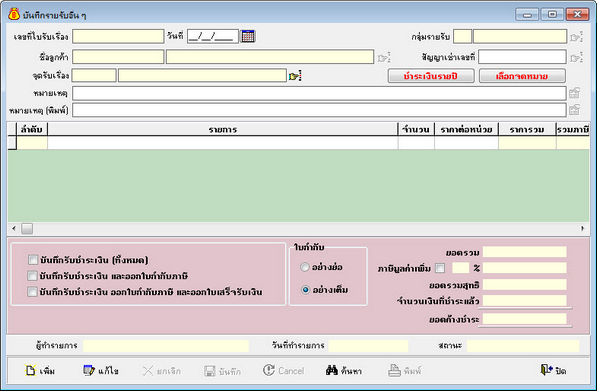Click the จำนวน column header
This screenshot has height=391, width=597.
pos(416,129)
